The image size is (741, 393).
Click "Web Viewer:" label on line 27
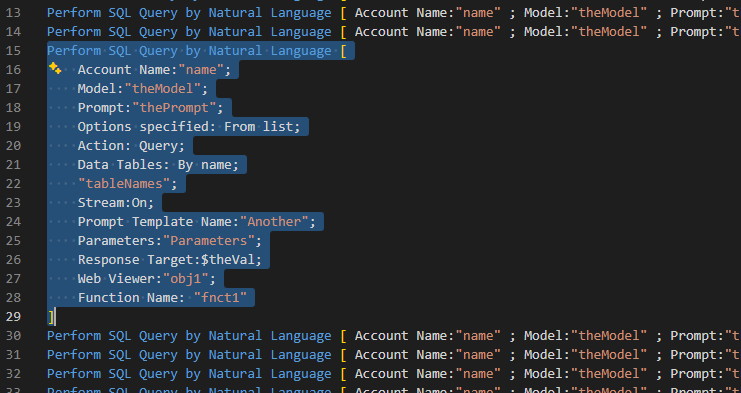pyautogui.click(x=120, y=279)
